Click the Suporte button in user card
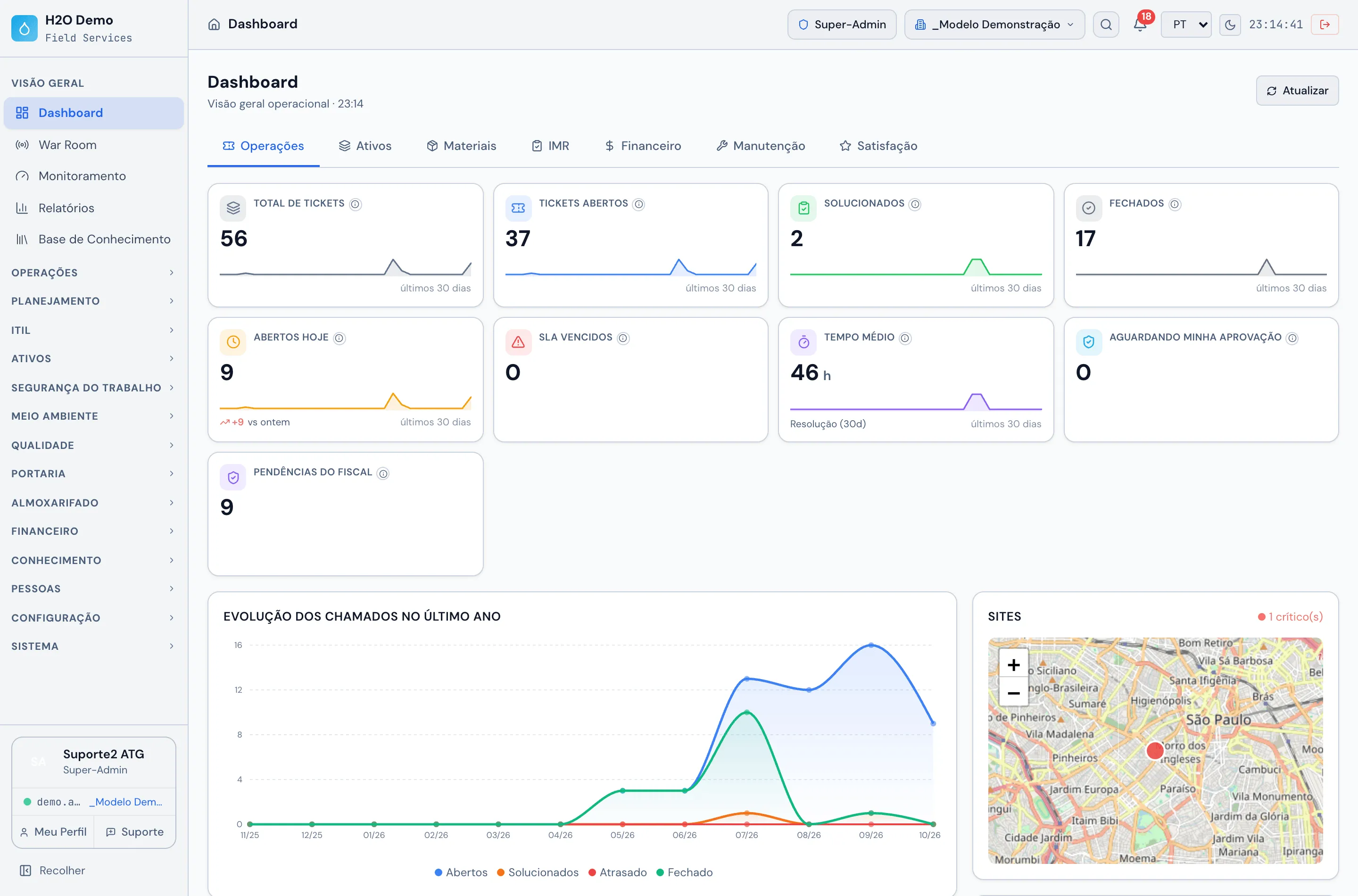The height and width of the screenshot is (896, 1358). 135,831
